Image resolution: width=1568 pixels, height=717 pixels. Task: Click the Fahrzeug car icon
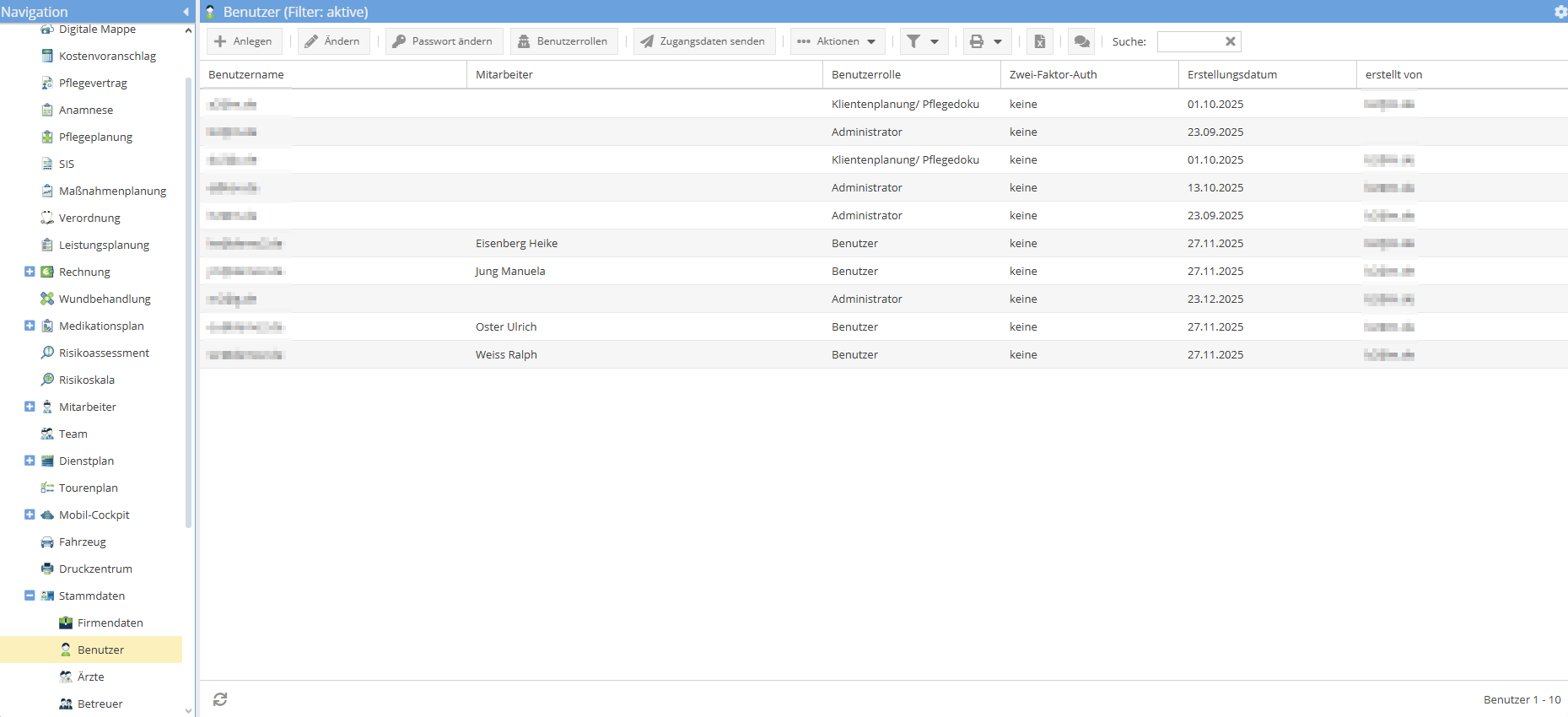pos(47,542)
